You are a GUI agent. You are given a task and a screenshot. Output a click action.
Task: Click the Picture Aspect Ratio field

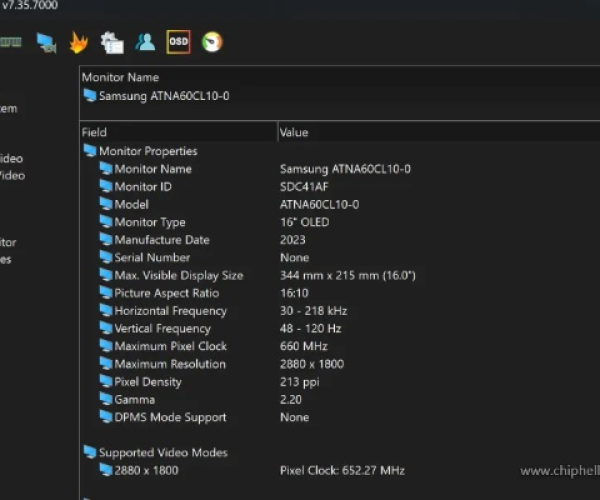pyautogui.click(x=166, y=293)
